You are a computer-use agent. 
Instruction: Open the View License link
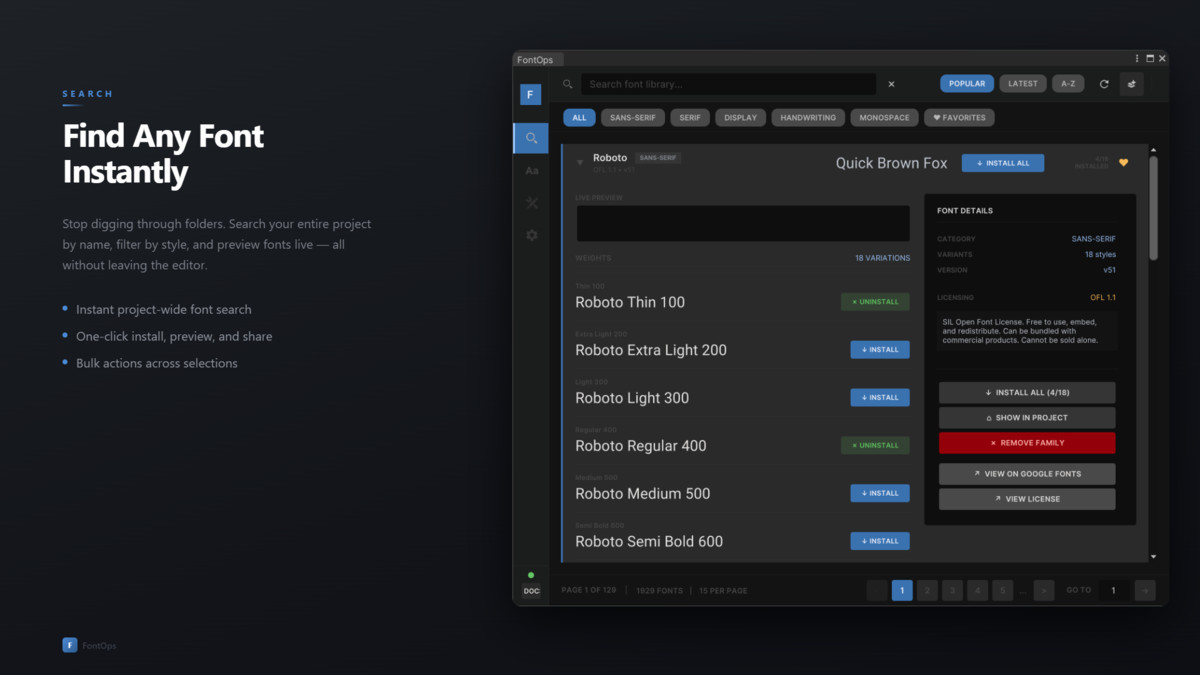pos(1027,499)
